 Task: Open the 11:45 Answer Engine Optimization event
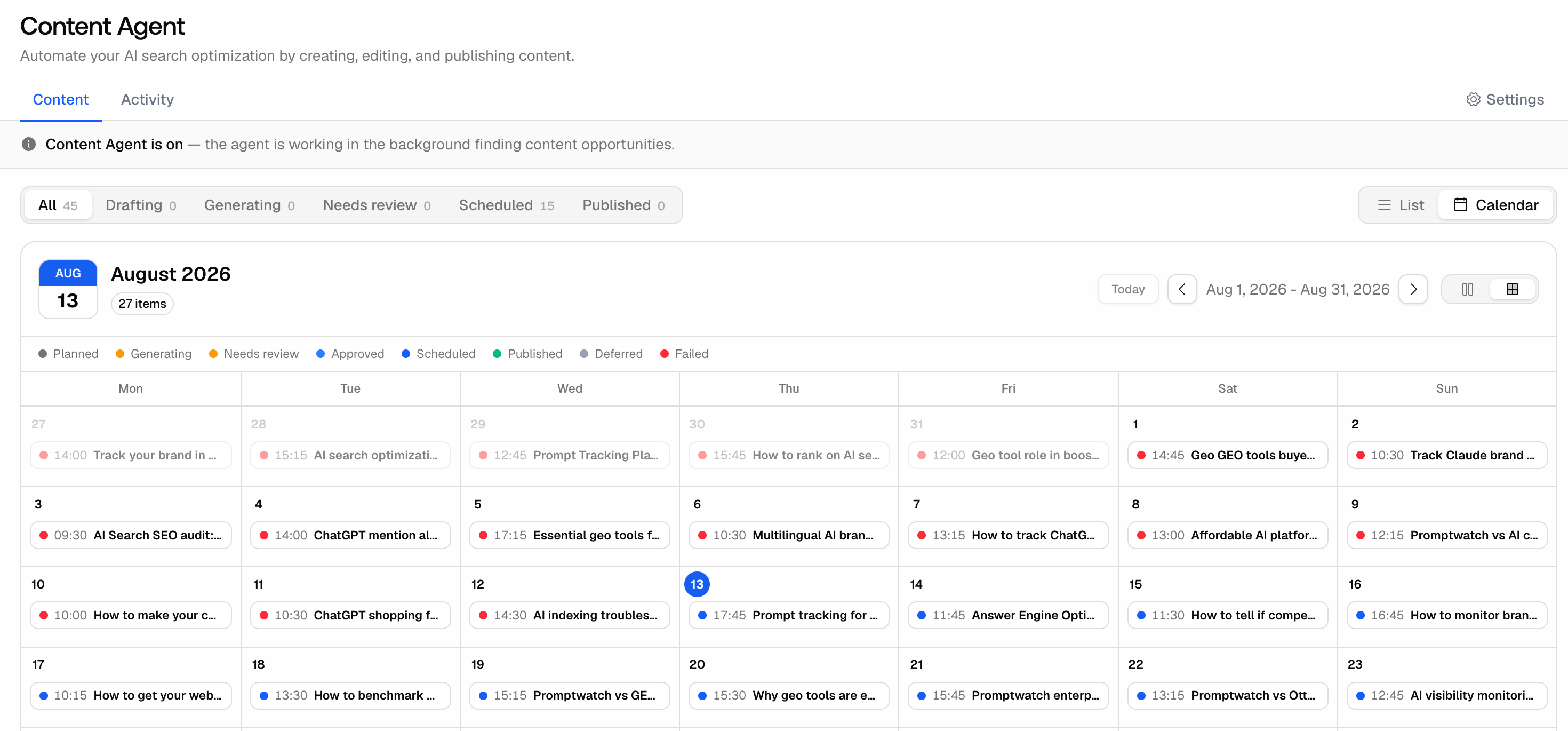(1009, 615)
